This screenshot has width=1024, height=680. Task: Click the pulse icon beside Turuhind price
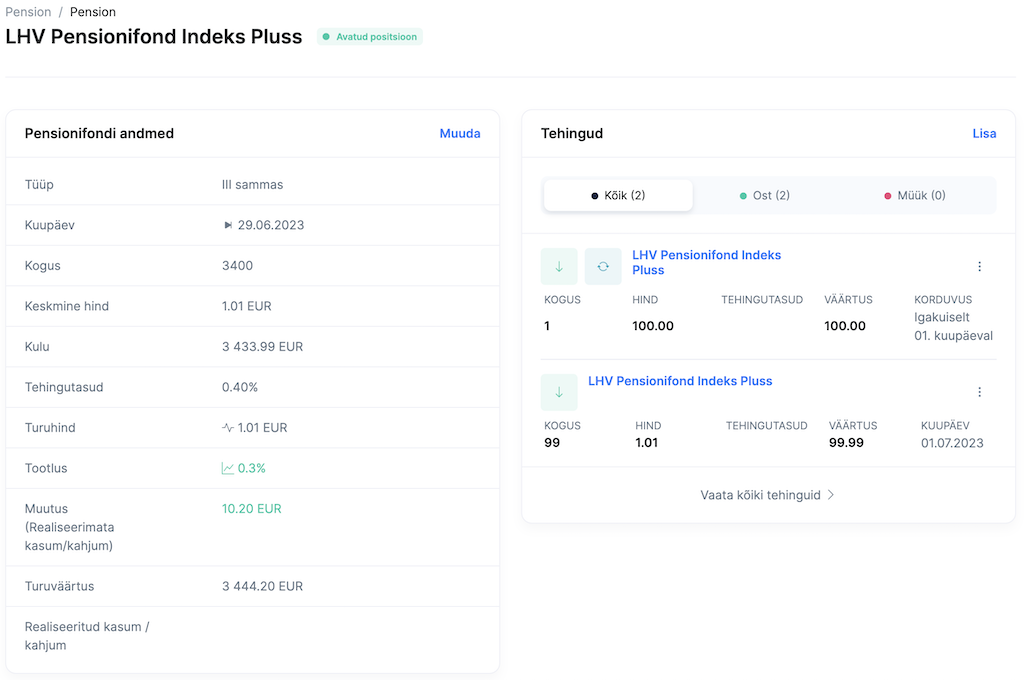tap(228, 428)
